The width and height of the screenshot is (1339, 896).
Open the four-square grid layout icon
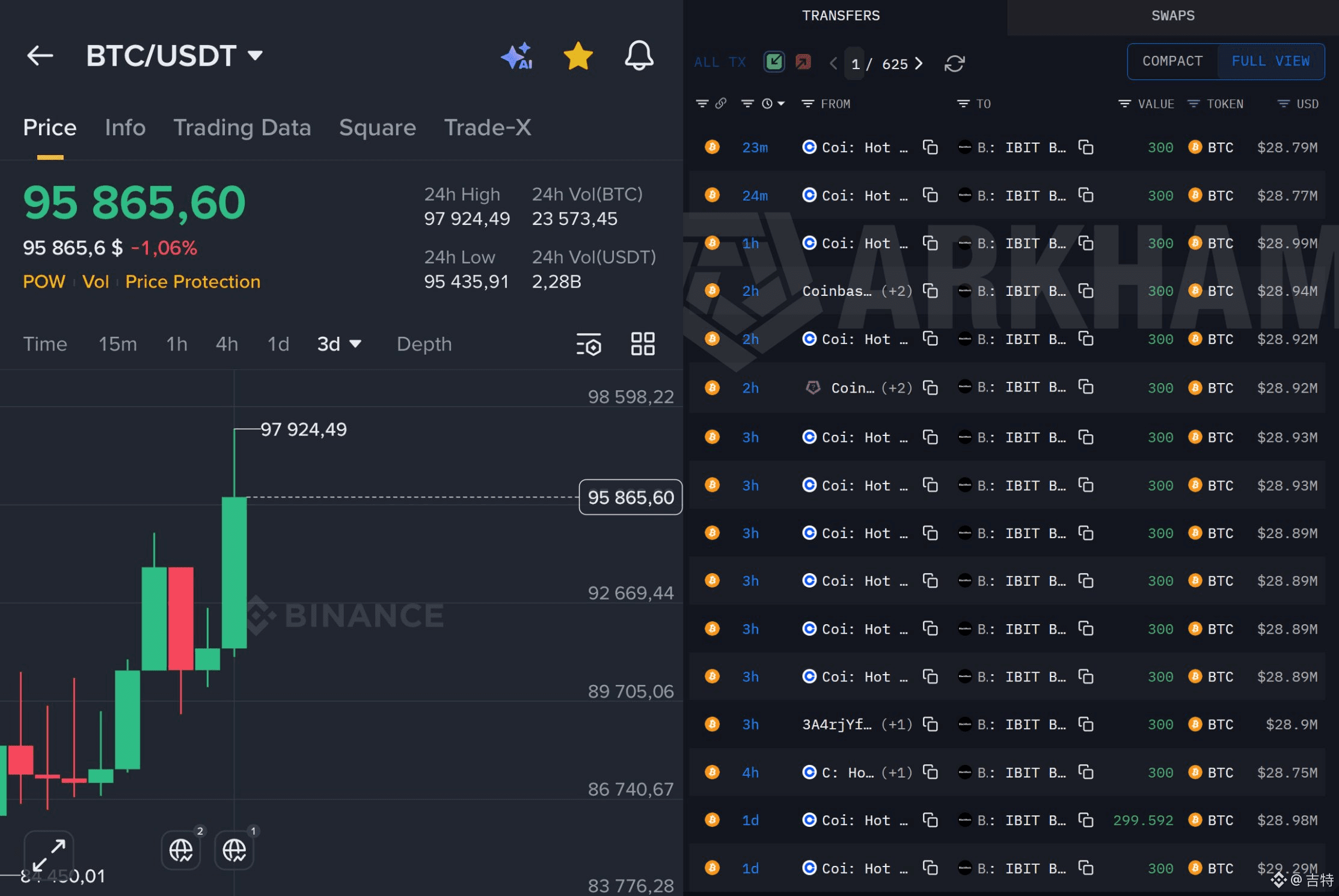pyautogui.click(x=642, y=344)
